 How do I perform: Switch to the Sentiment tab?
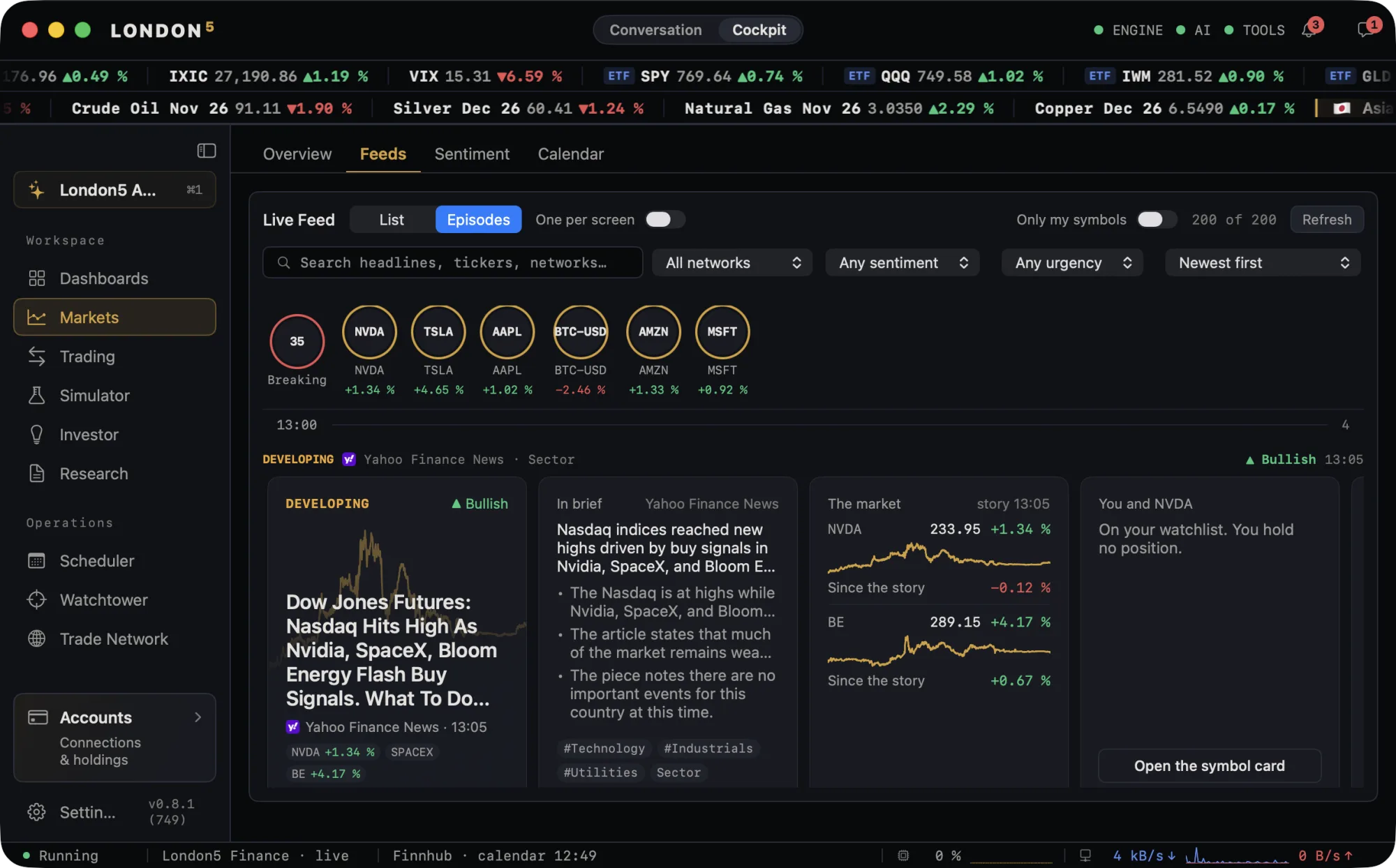[472, 154]
